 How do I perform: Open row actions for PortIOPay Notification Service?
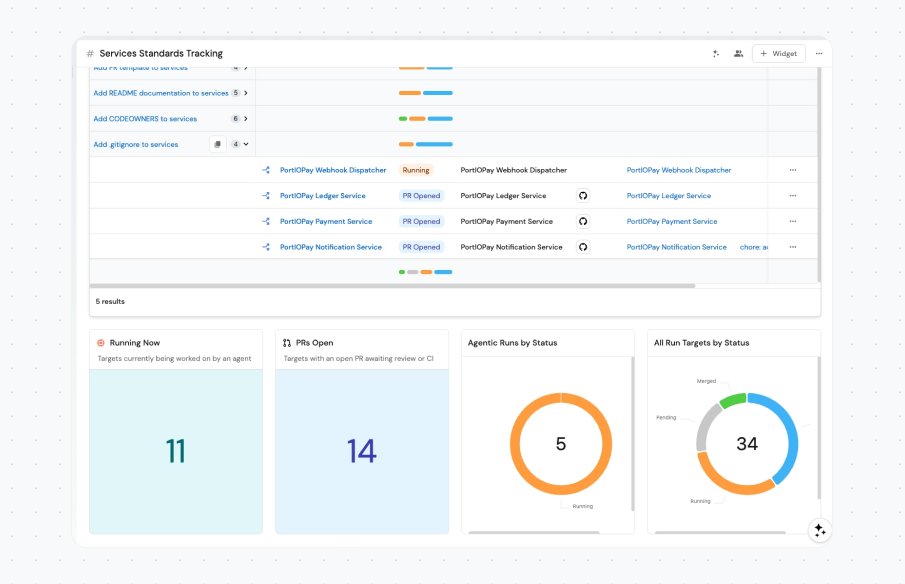pyautogui.click(x=793, y=247)
